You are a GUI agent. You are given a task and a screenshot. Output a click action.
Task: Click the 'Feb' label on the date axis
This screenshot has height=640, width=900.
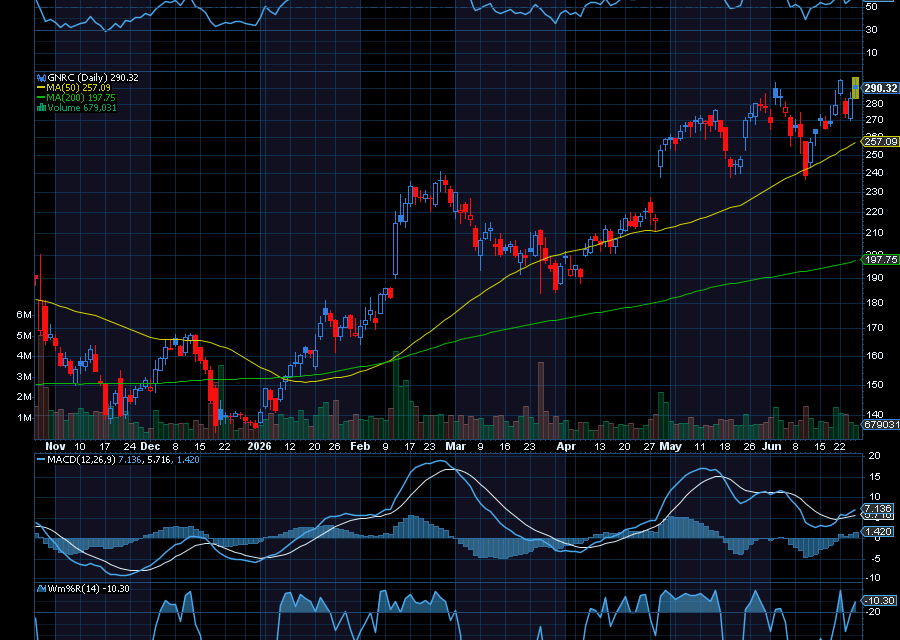coord(360,447)
